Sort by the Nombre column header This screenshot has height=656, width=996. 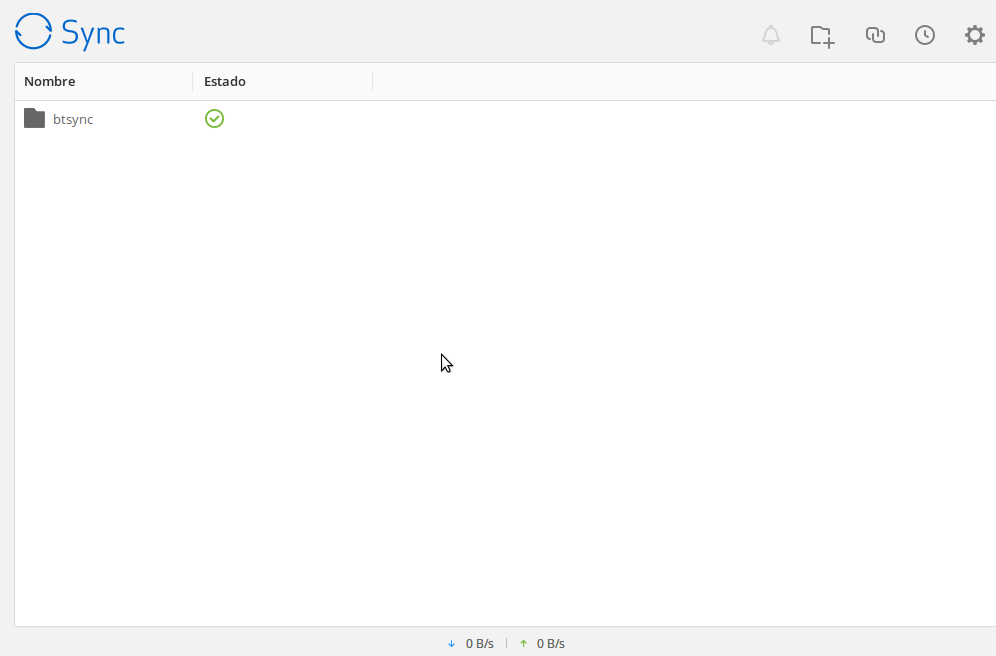(50, 81)
